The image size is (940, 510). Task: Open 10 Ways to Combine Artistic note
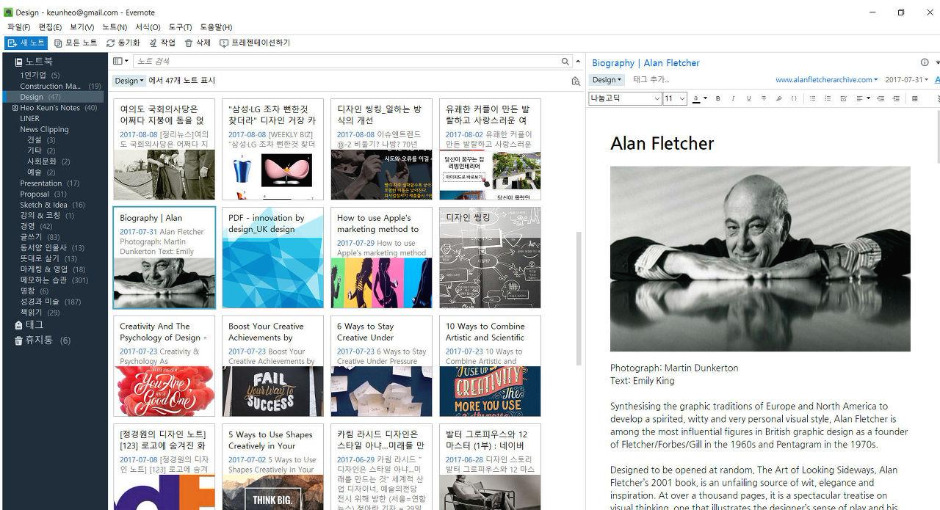(490, 366)
